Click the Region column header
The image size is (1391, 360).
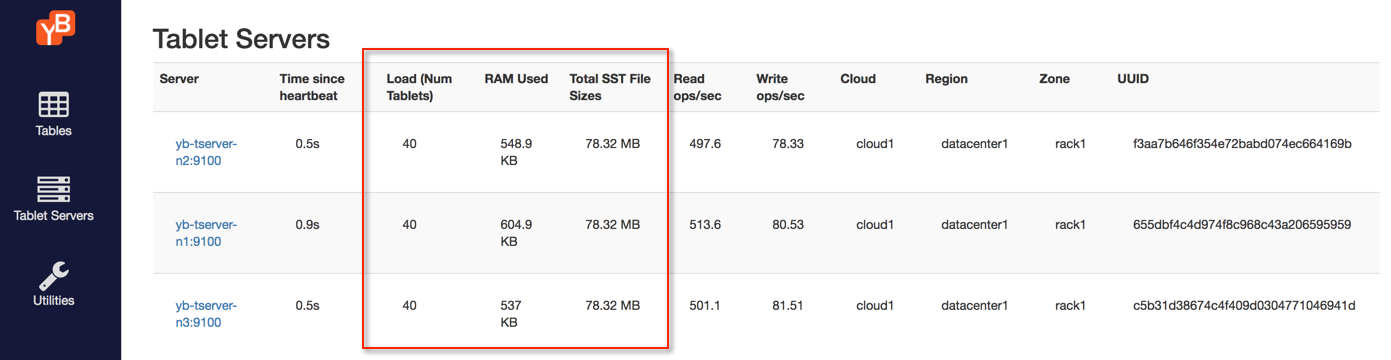946,79
